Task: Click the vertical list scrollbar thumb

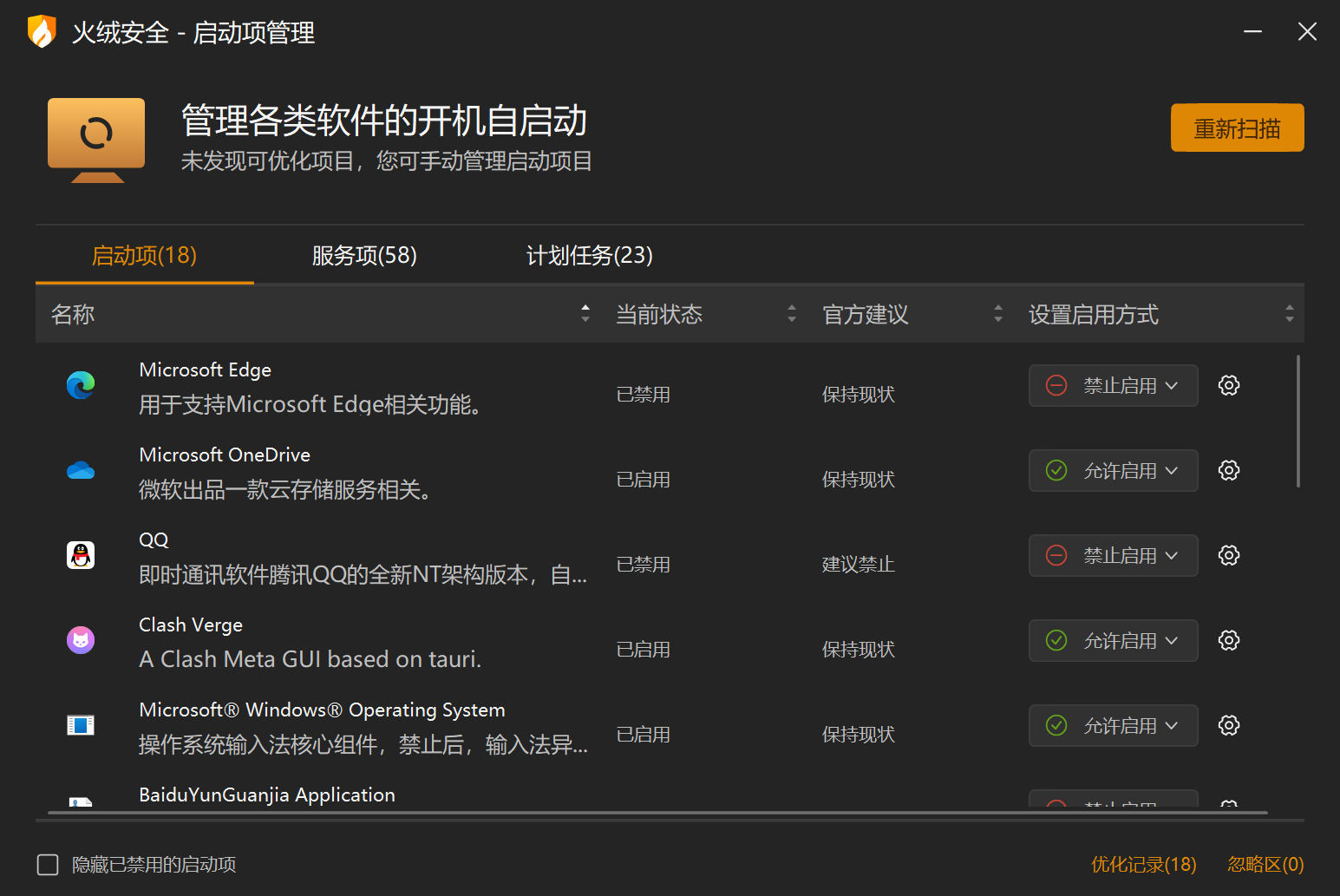Action: [x=1298, y=422]
